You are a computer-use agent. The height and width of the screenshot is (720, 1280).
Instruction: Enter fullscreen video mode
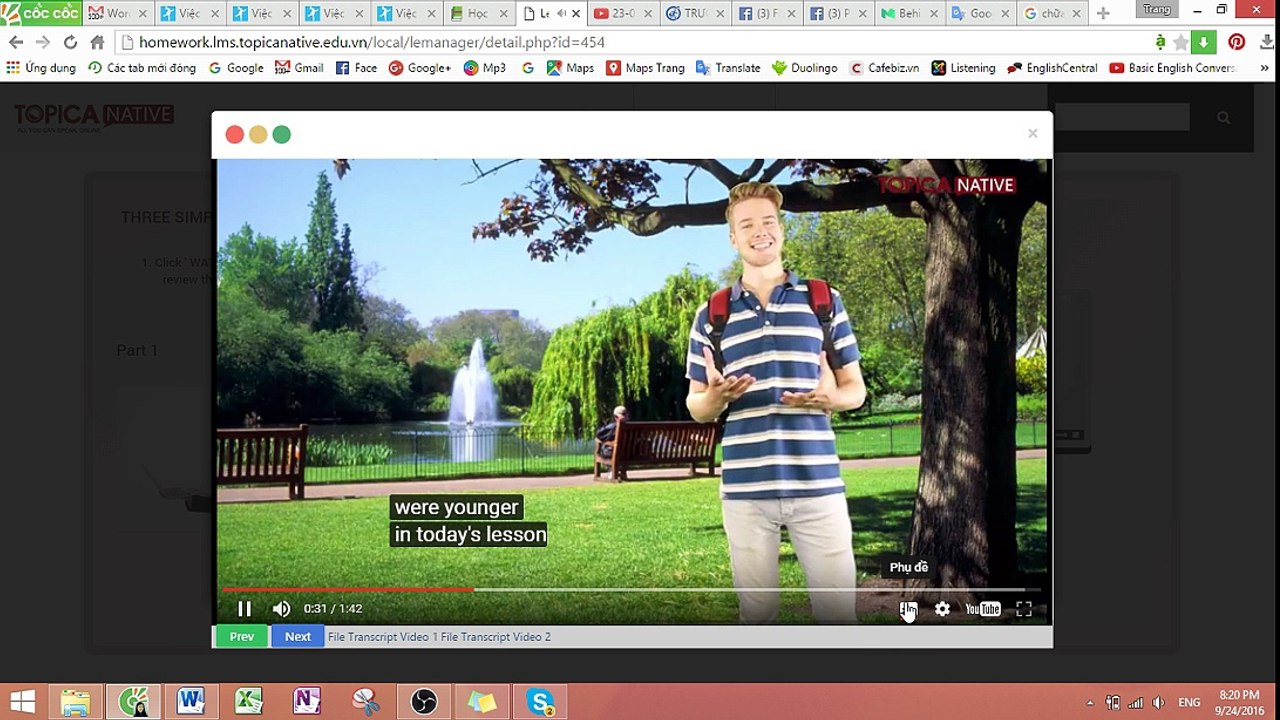pyautogui.click(x=1024, y=608)
